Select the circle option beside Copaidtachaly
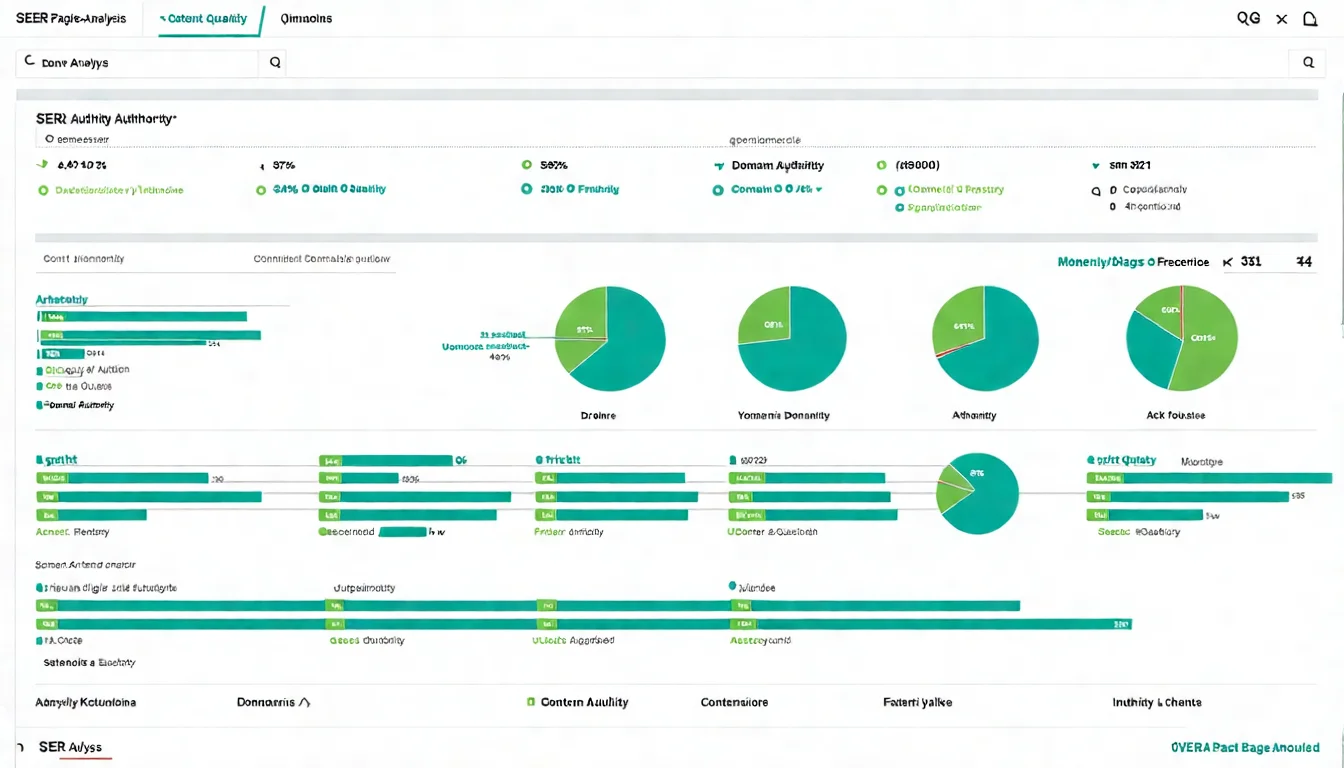The height and width of the screenshot is (768, 1344). pyautogui.click(x=1096, y=190)
